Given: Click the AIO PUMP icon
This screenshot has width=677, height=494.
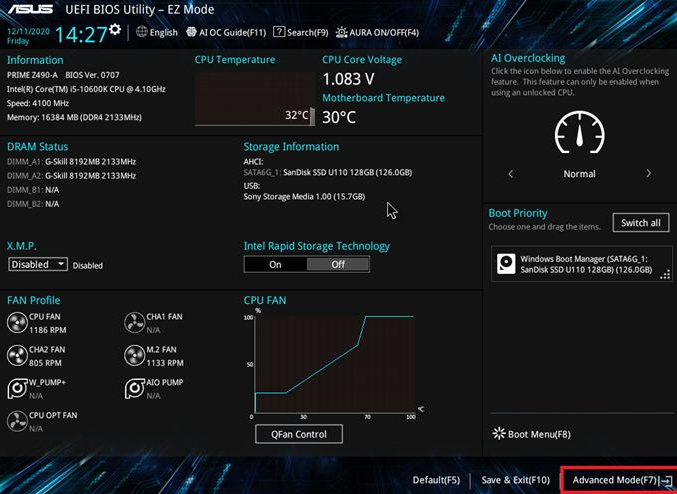Looking at the screenshot, I should pyautogui.click(x=134, y=388).
